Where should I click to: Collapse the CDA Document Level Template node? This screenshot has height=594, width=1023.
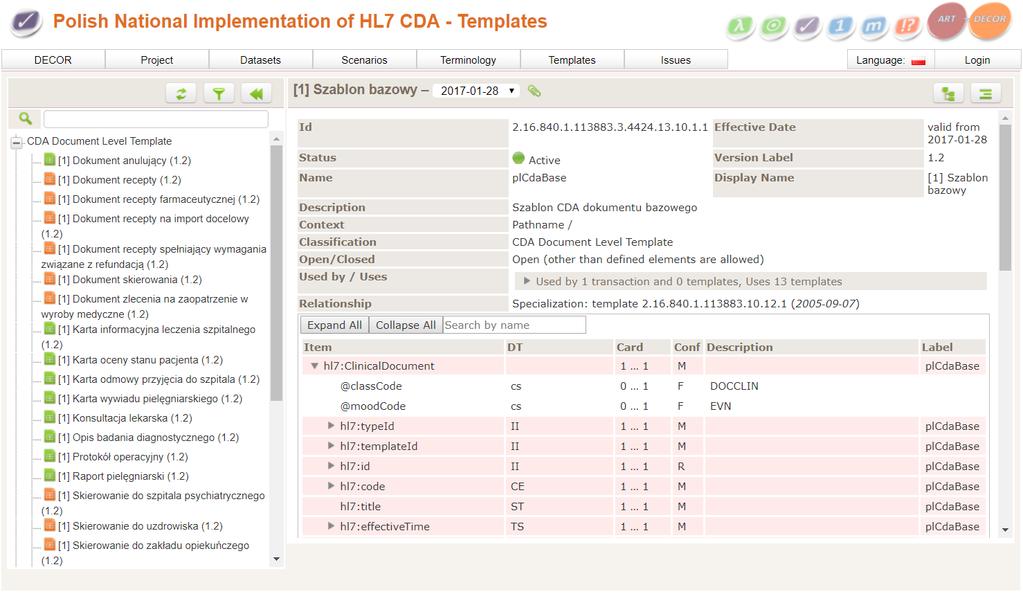coord(16,142)
